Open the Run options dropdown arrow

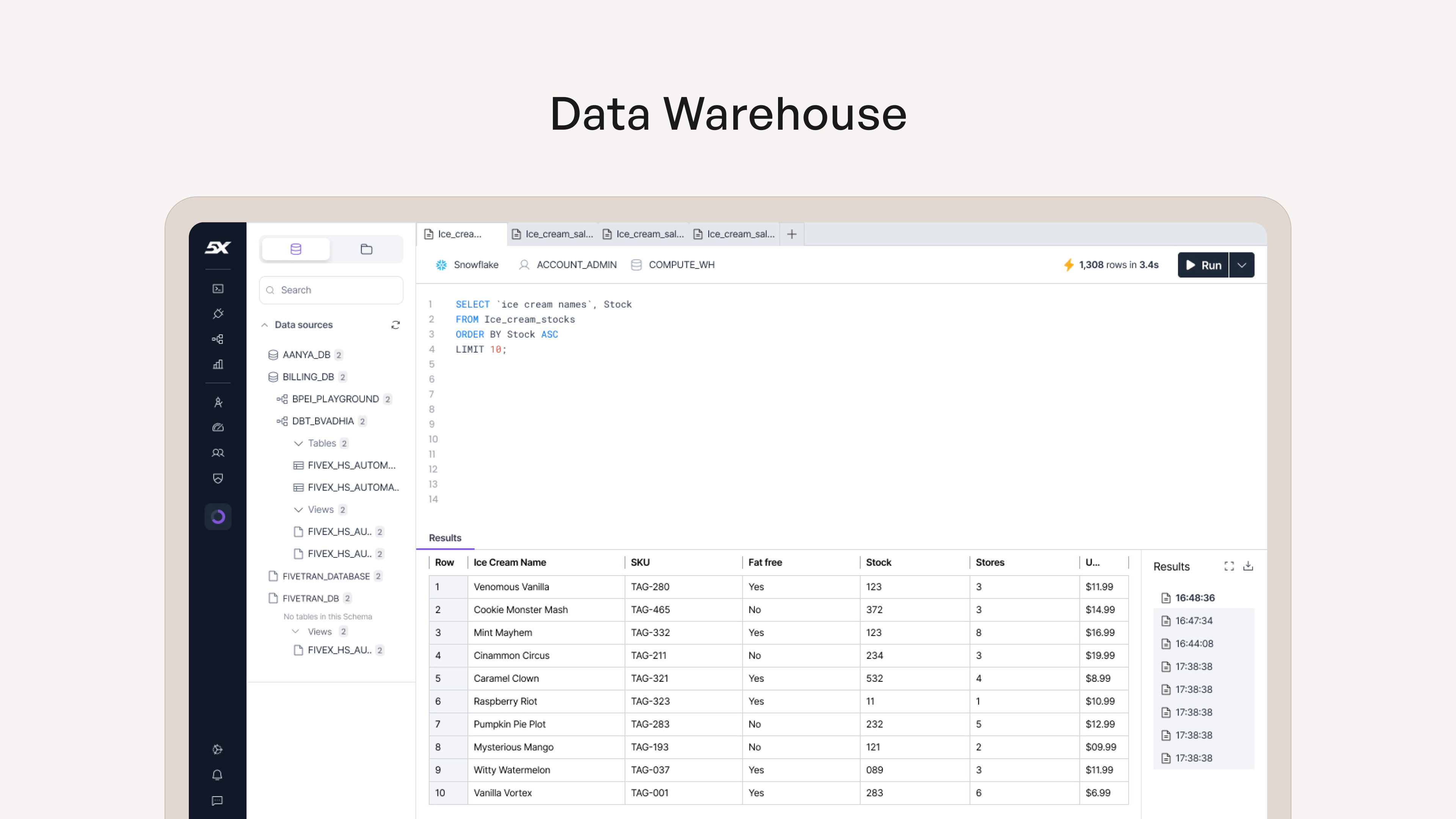[1242, 265]
